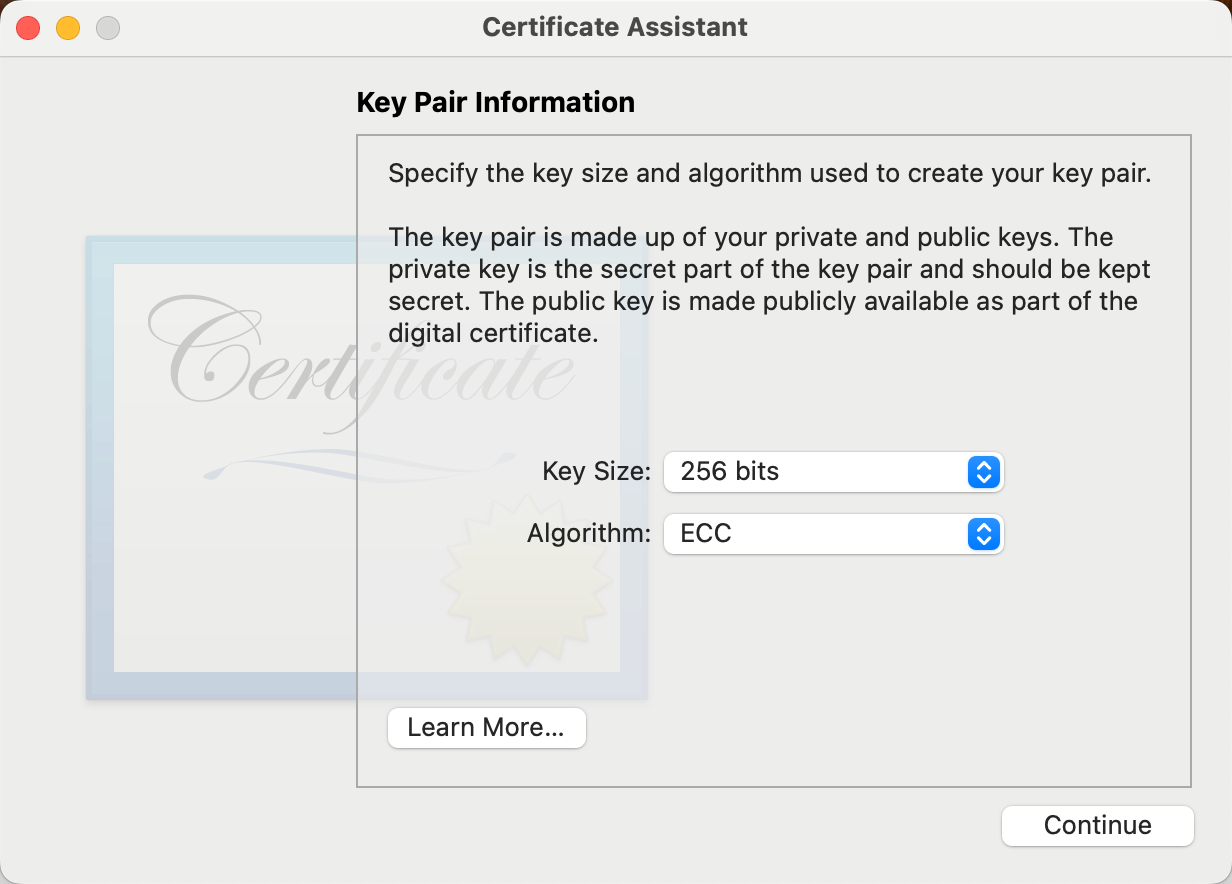Click the Key Size: label
Image resolution: width=1232 pixels, height=884 pixels.
pyautogui.click(x=597, y=471)
